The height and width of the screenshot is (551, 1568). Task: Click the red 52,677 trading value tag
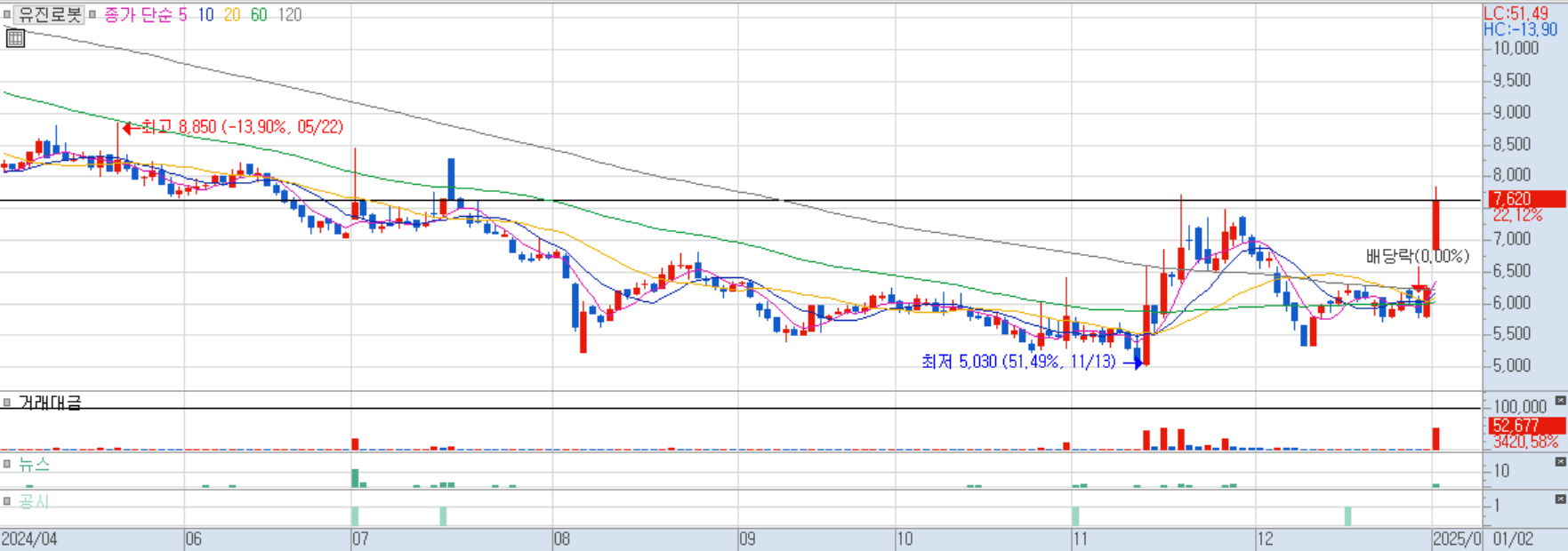pyautogui.click(x=1526, y=426)
